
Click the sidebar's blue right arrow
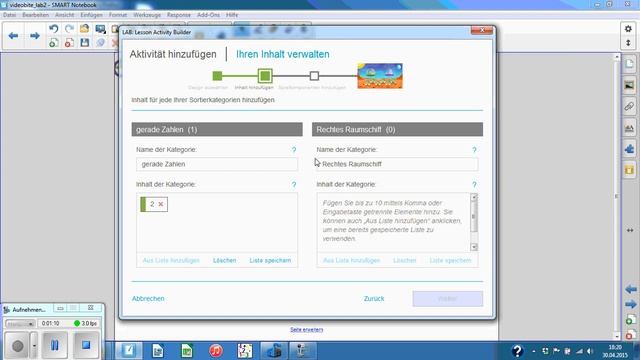pos(631,304)
